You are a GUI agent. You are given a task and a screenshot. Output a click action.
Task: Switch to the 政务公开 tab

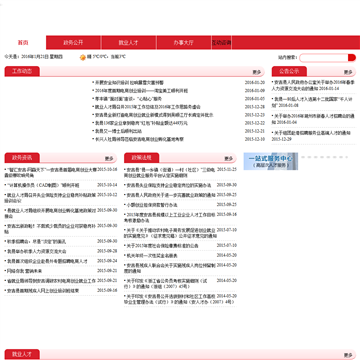(73, 43)
